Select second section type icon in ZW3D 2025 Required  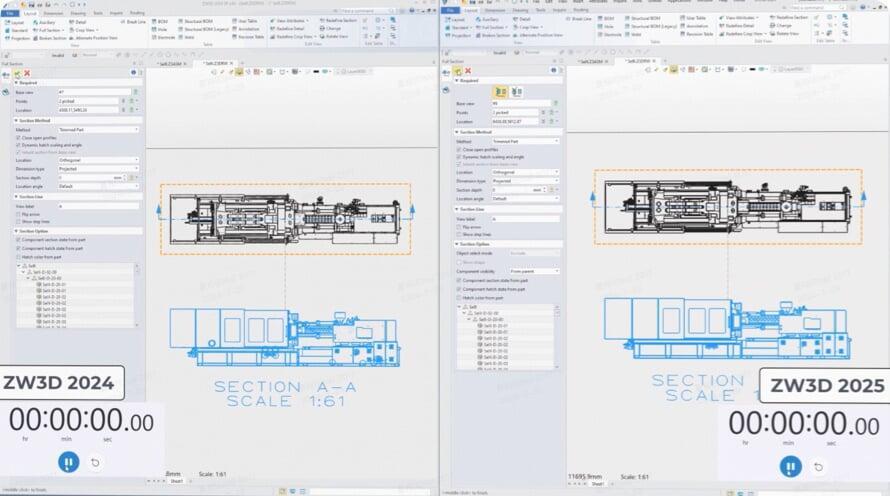[516, 91]
